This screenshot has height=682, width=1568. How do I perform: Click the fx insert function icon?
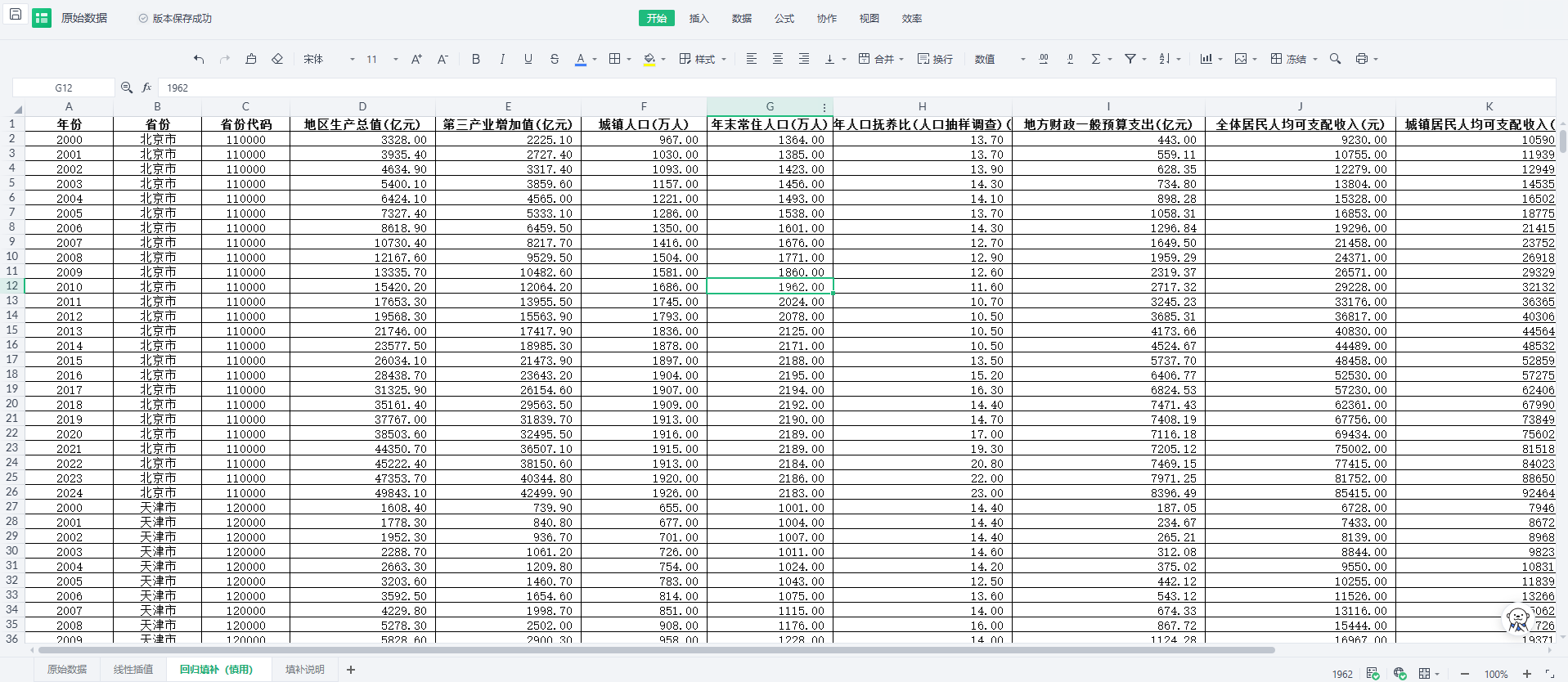147,87
